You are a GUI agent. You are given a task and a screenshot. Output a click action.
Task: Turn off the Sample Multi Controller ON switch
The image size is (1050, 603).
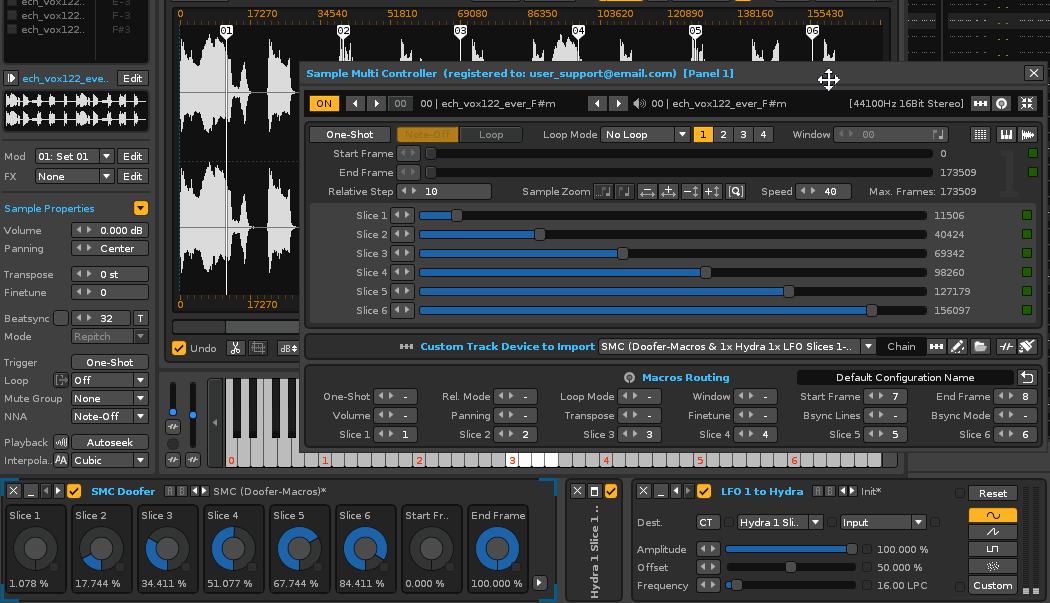coord(323,104)
